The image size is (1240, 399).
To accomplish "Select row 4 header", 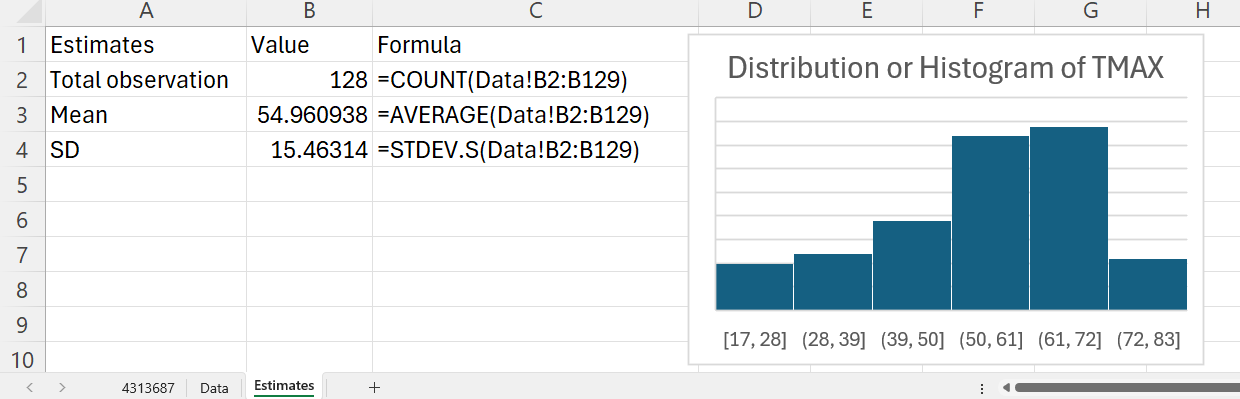I will (22, 150).
